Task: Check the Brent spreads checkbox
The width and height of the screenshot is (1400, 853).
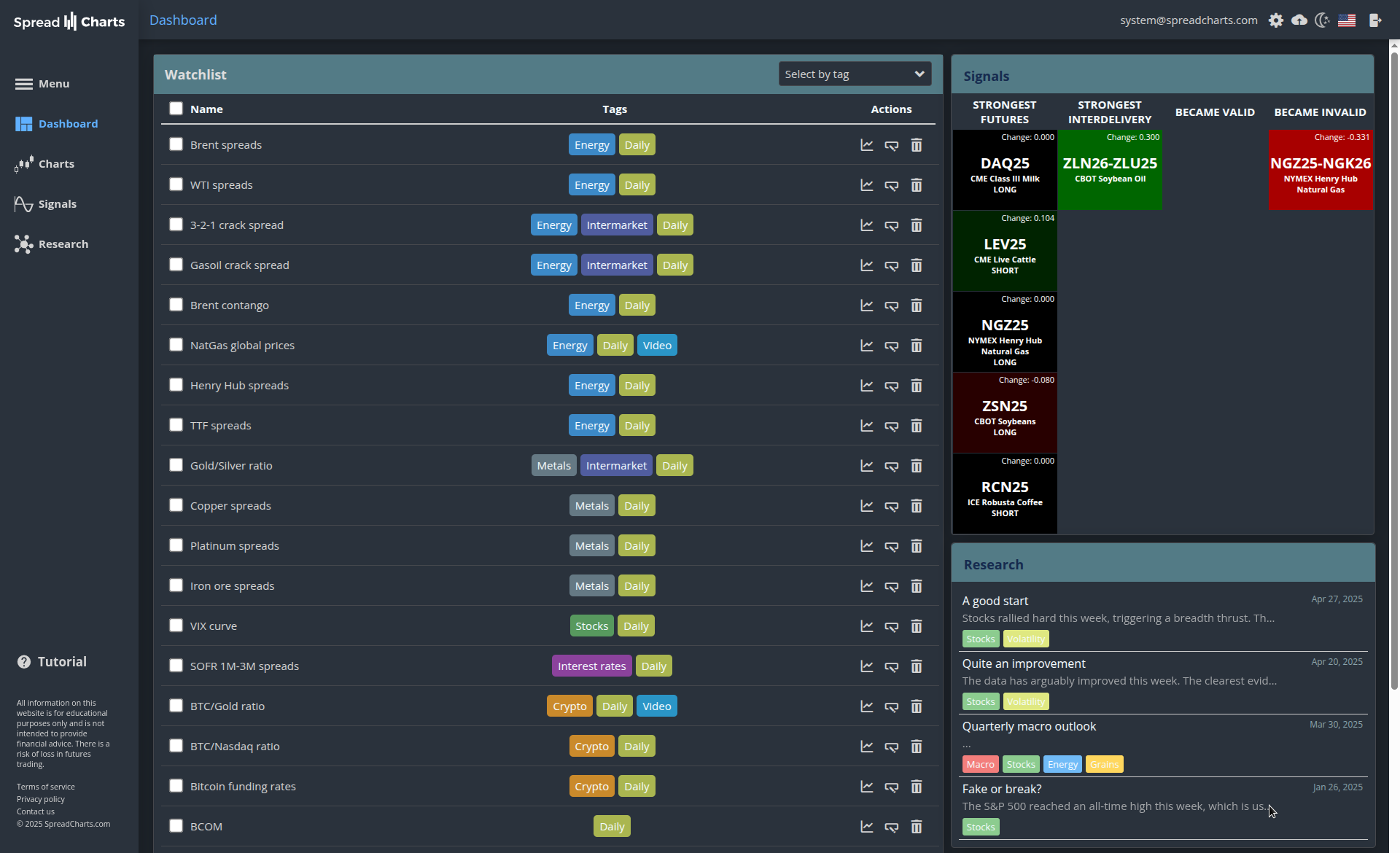Action: click(176, 144)
